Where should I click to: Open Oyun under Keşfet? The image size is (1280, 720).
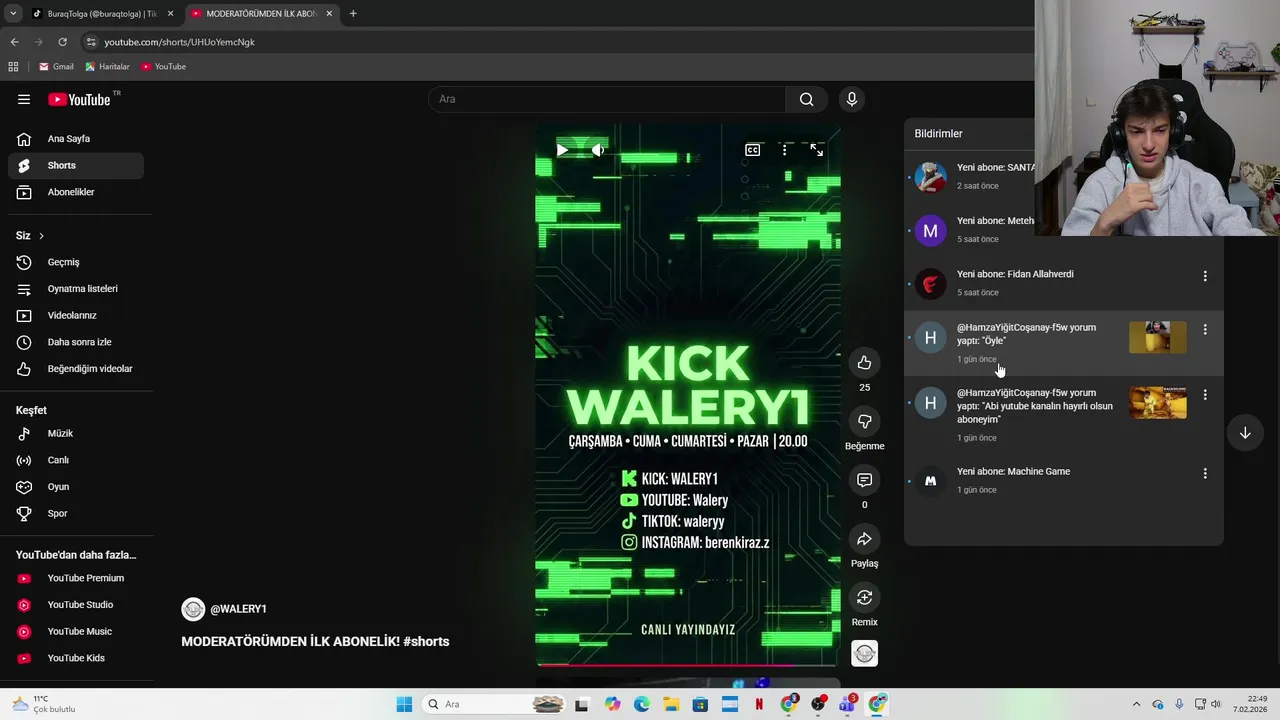pos(76,487)
